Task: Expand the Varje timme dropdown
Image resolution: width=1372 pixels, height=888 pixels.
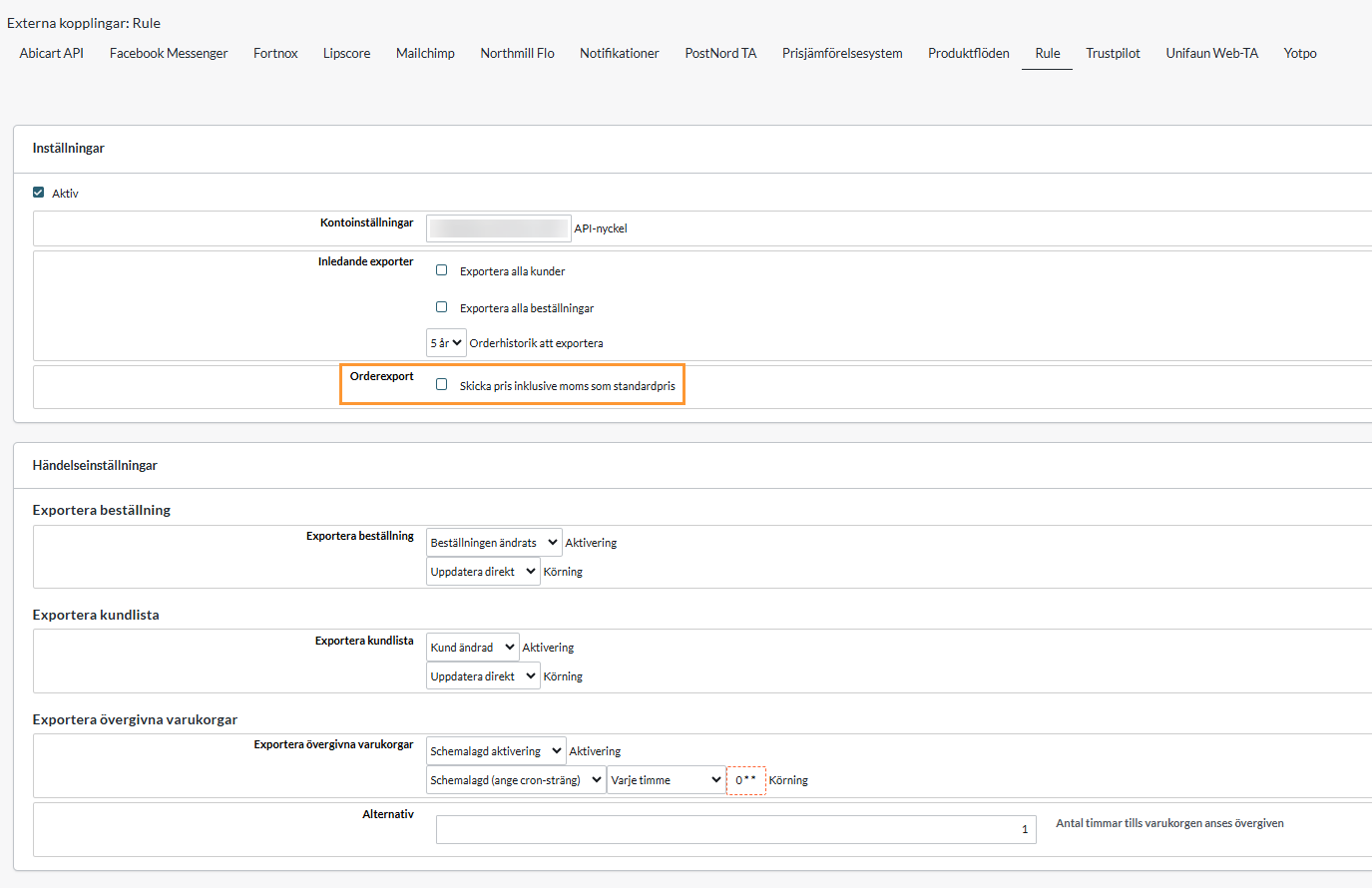Action: click(666, 780)
